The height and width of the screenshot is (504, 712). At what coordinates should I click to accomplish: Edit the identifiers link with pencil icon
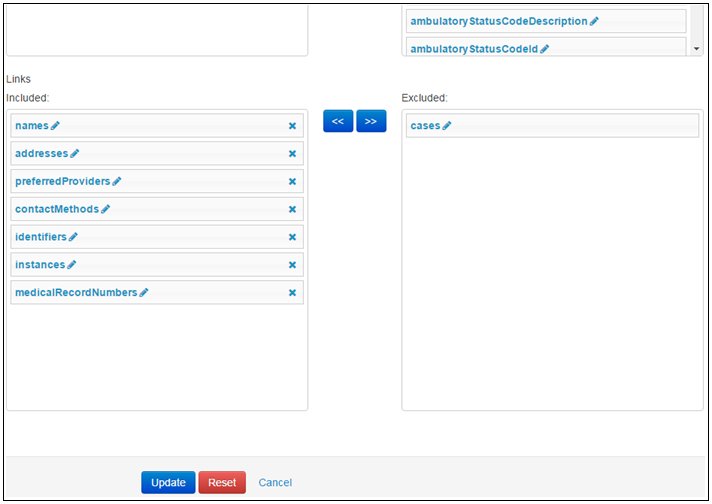click(x=73, y=238)
